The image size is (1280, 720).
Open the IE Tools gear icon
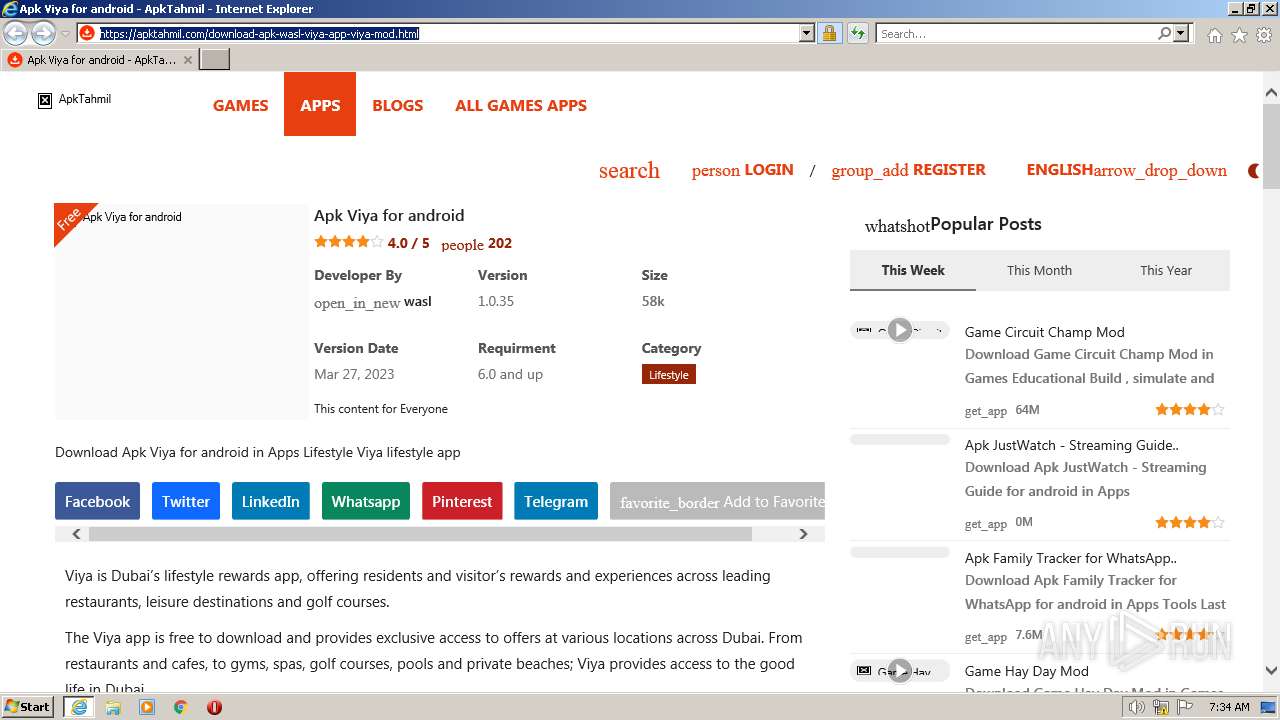coord(1264,35)
